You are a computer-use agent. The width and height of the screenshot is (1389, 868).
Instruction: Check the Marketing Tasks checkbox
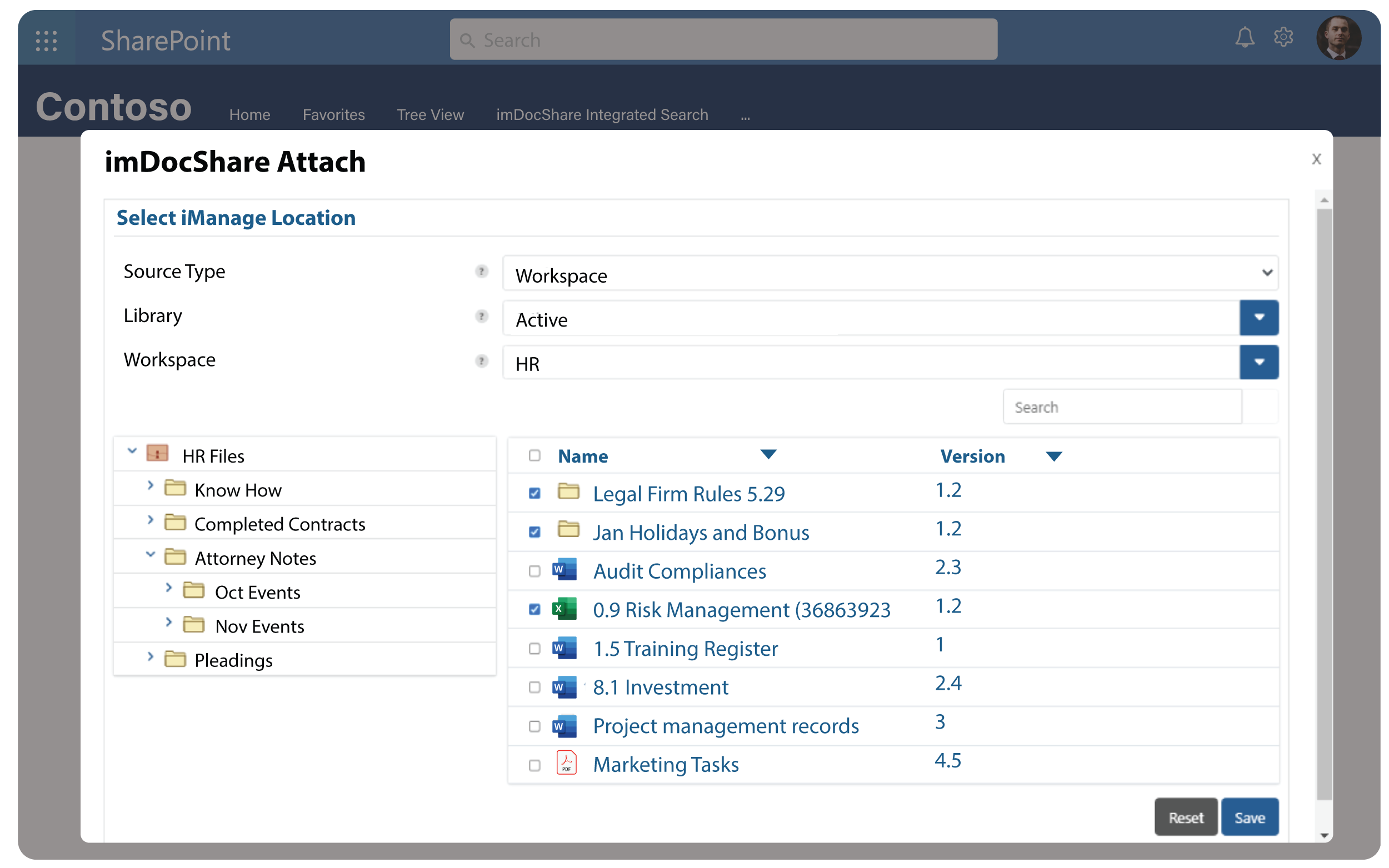point(534,765)
